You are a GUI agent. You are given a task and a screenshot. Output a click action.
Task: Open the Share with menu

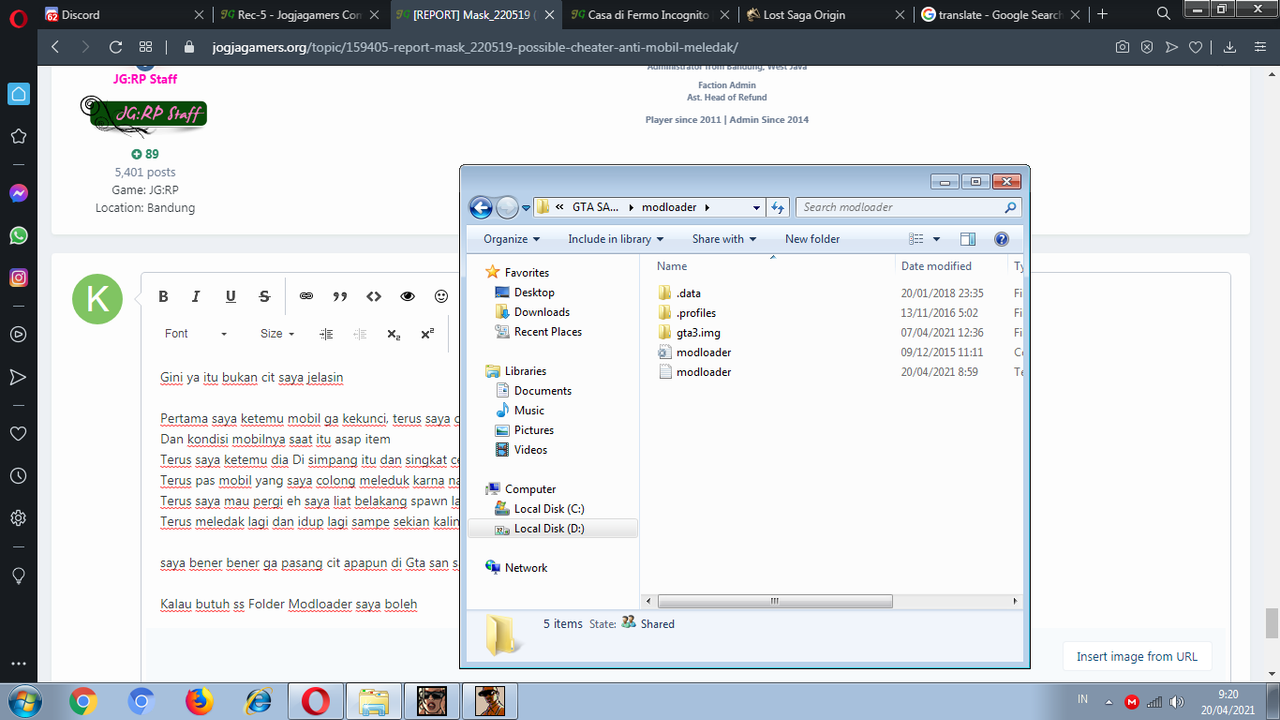724,239
